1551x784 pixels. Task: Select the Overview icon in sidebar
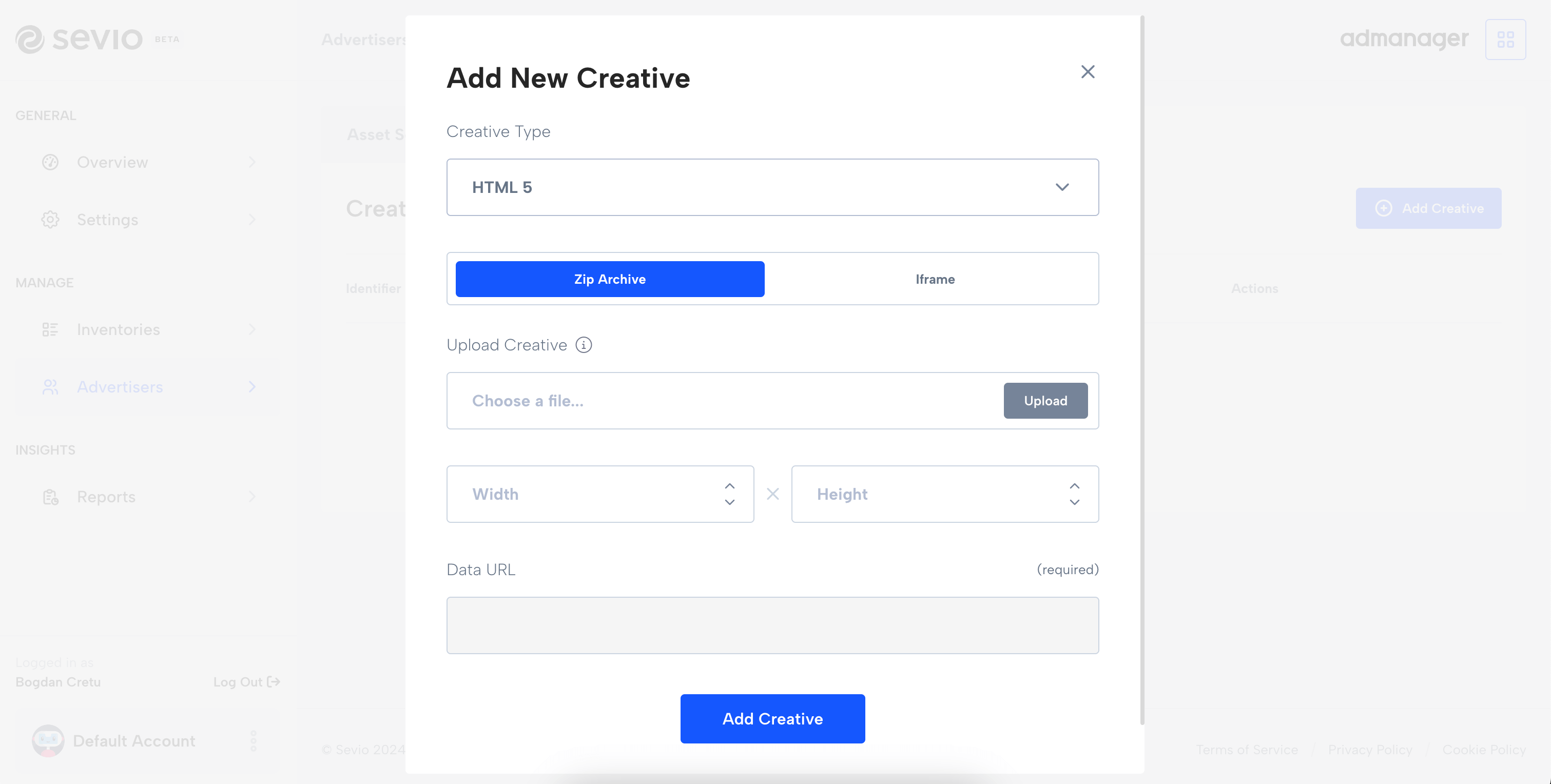[51, 162]
